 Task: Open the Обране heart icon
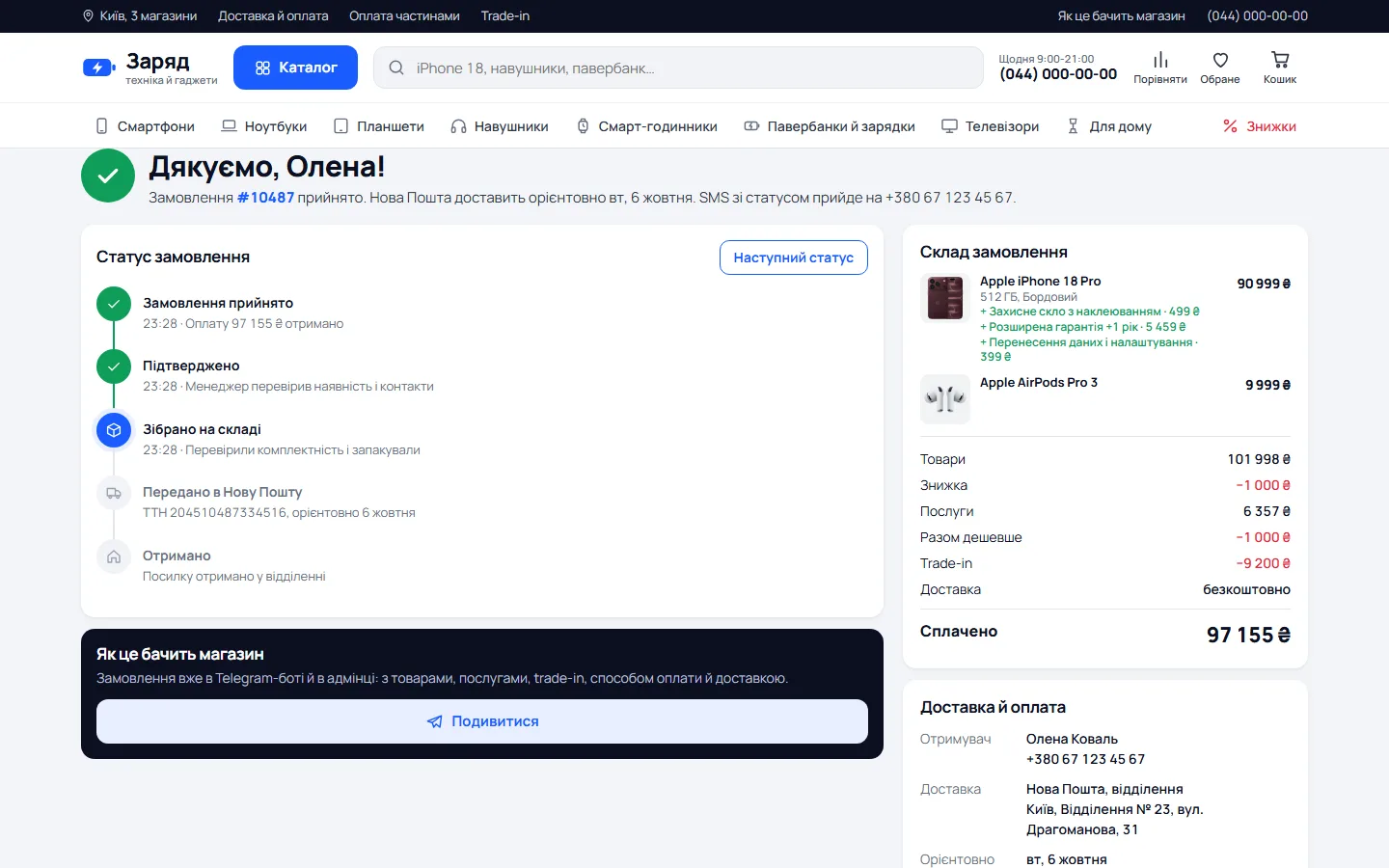(1220, 60)
